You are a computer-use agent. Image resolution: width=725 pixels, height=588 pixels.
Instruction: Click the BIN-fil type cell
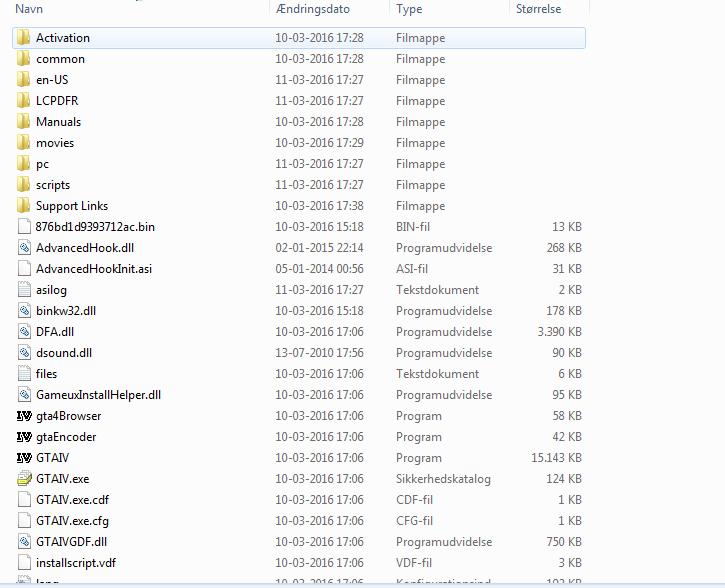(413, 227)
